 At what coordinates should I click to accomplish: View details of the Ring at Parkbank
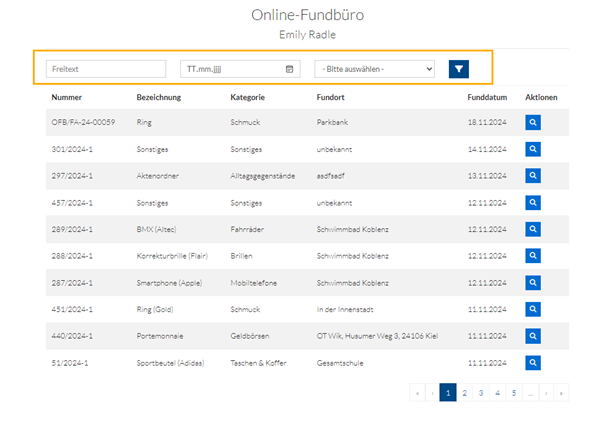533,122
